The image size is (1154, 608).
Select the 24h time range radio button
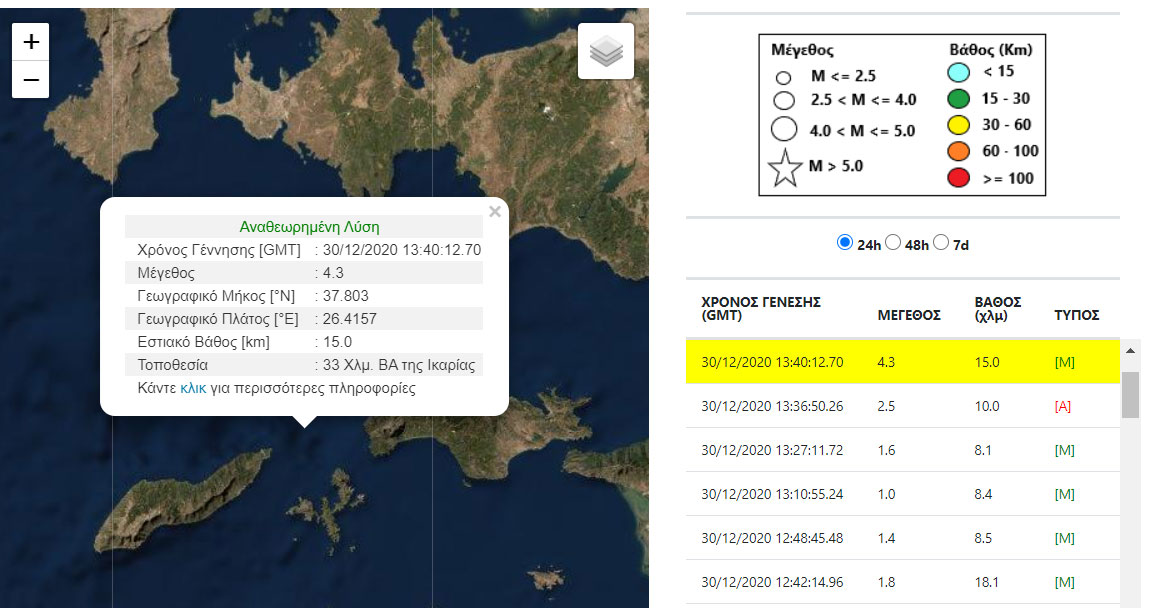[844, 243]
